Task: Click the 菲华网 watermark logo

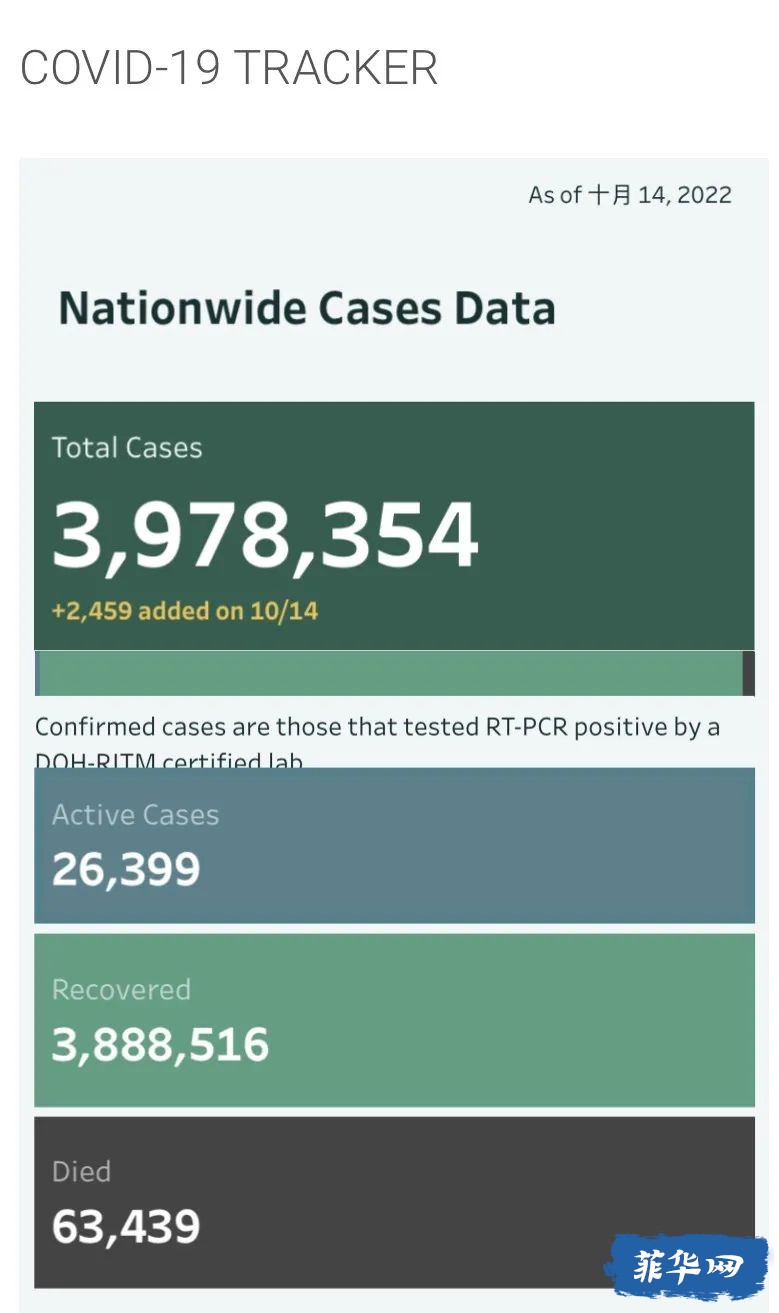Action: [686, 1265]
